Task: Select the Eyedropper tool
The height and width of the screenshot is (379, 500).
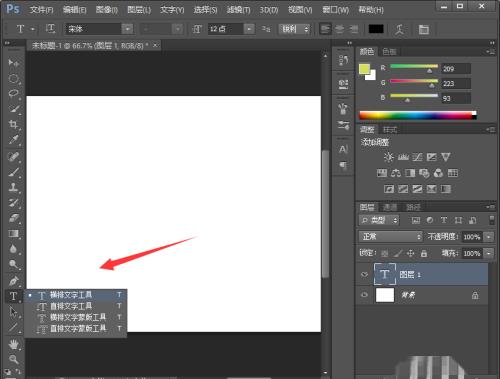Action: pyautogui.click(x=13, y=140)
